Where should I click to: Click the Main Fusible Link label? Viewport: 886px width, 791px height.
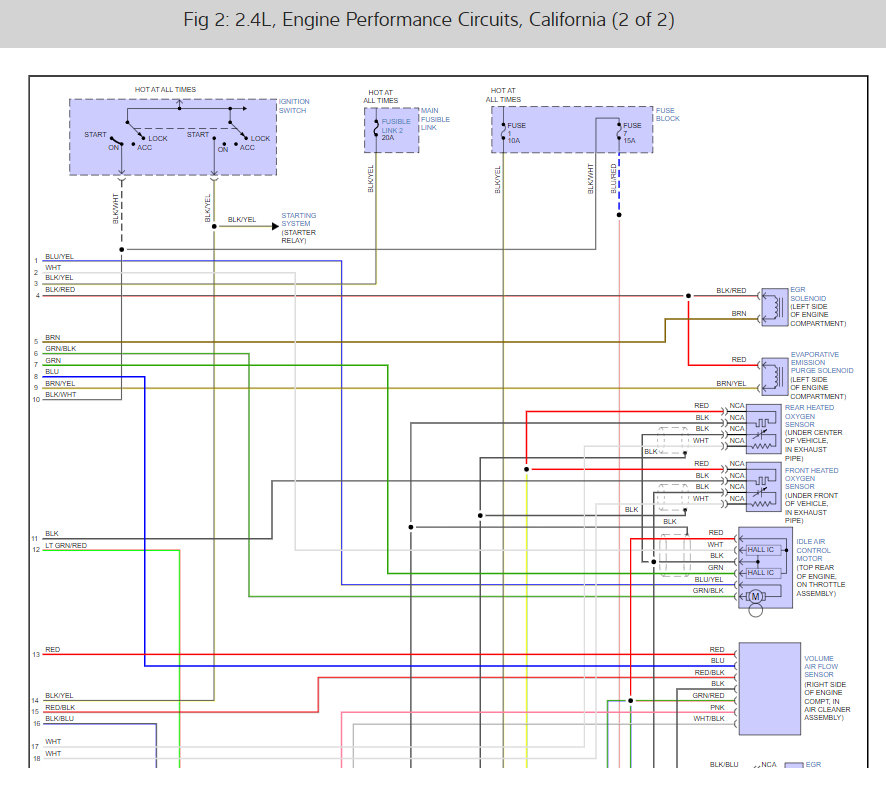tap(435, 119)
